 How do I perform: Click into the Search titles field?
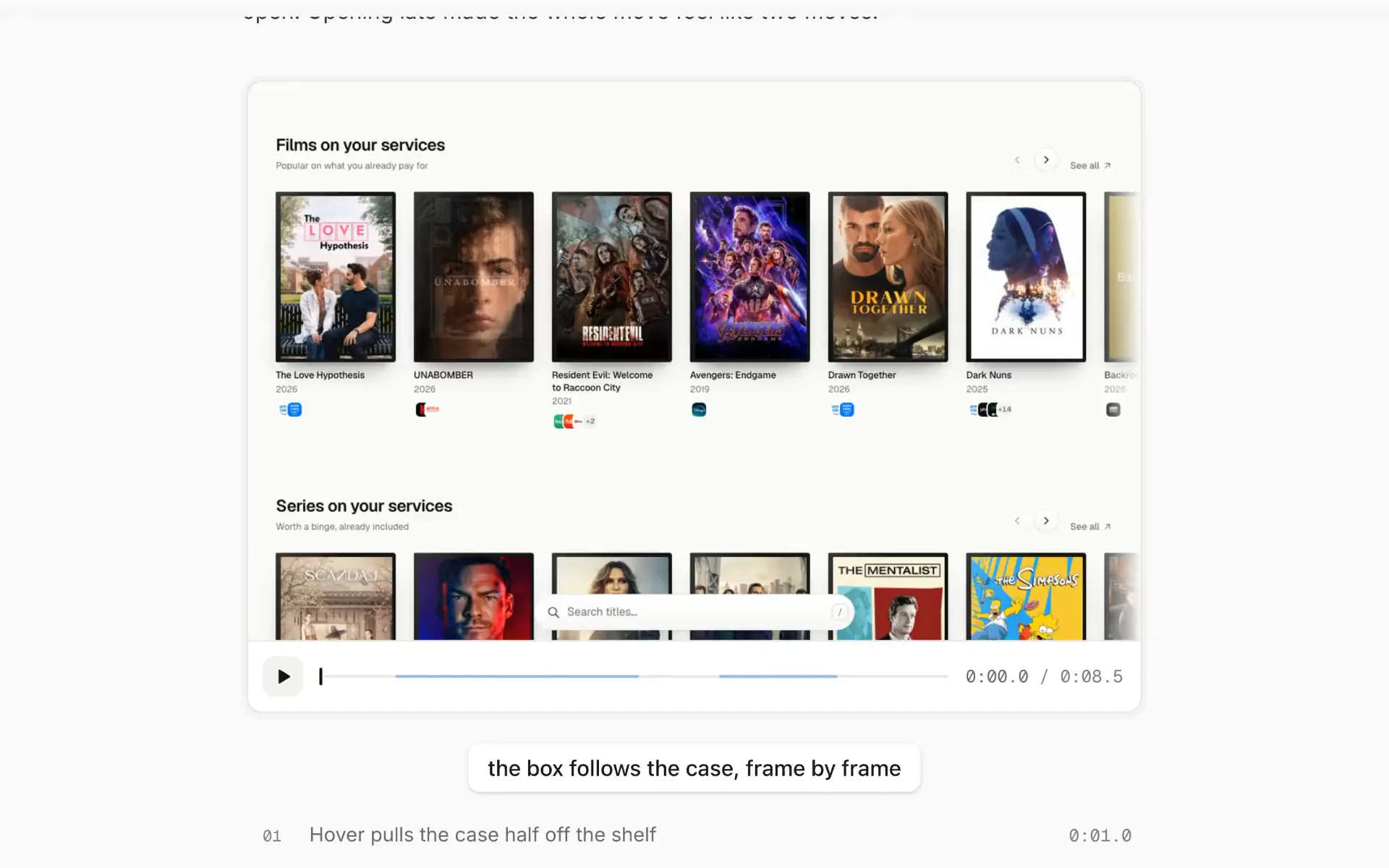[694, 612]
